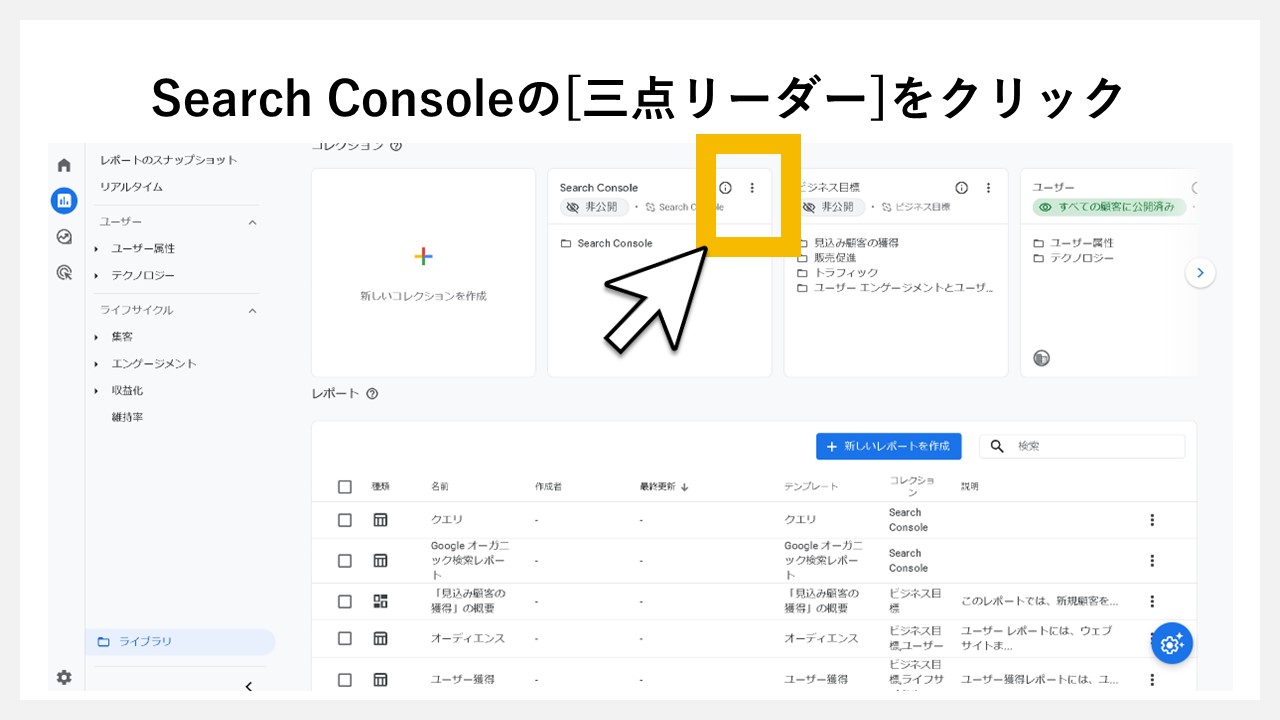Image resolution: width=1280 pixels, height=720 pixels.
Task: Collapse the sidebar with the bottom chevron
Action: pos(248,687)
